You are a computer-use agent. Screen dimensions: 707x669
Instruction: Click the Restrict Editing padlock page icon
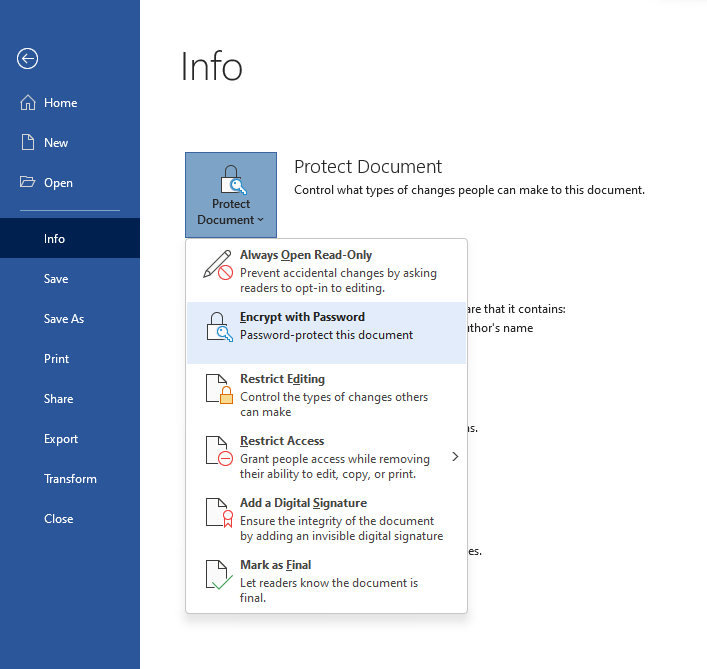coord(218,390)
